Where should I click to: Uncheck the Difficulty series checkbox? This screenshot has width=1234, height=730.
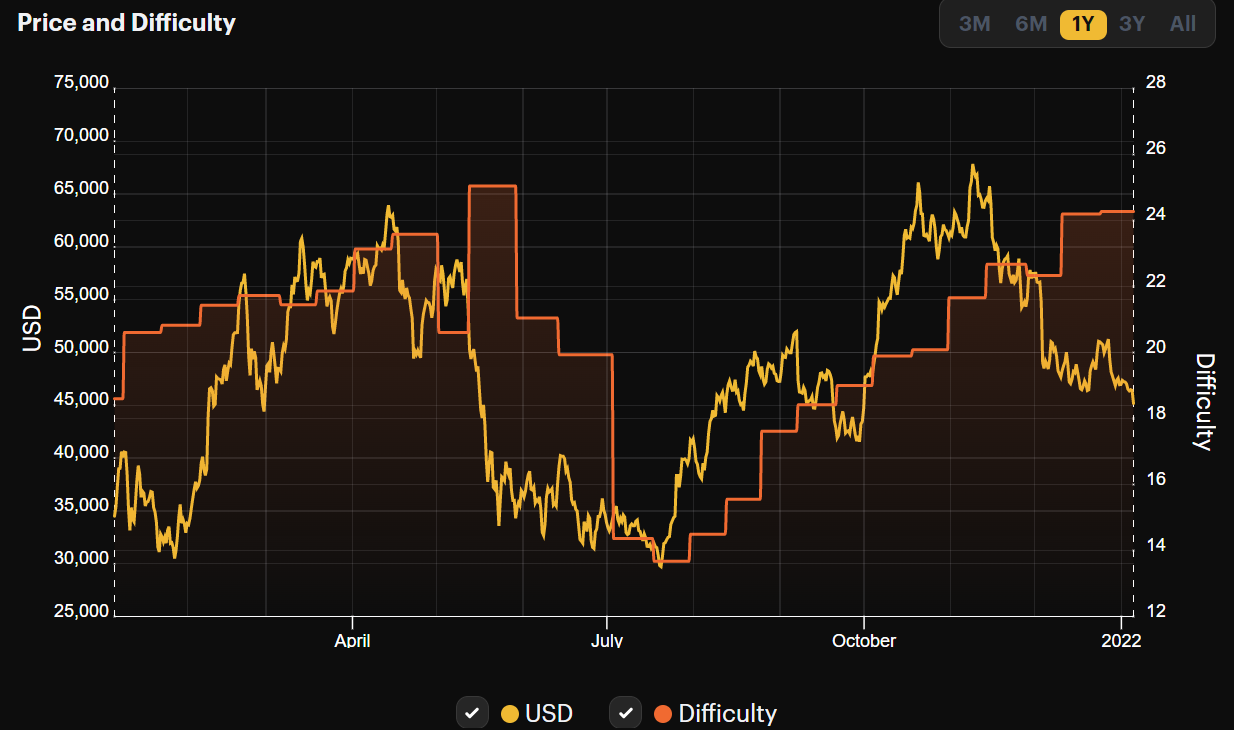[625, 713]
